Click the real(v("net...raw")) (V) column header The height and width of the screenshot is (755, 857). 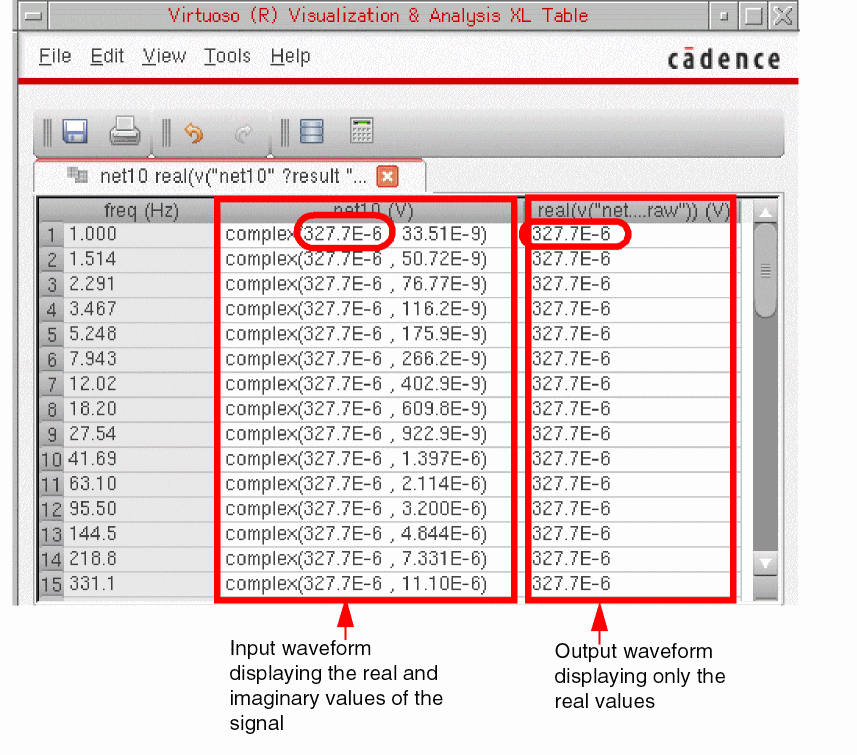pos(632,211)
